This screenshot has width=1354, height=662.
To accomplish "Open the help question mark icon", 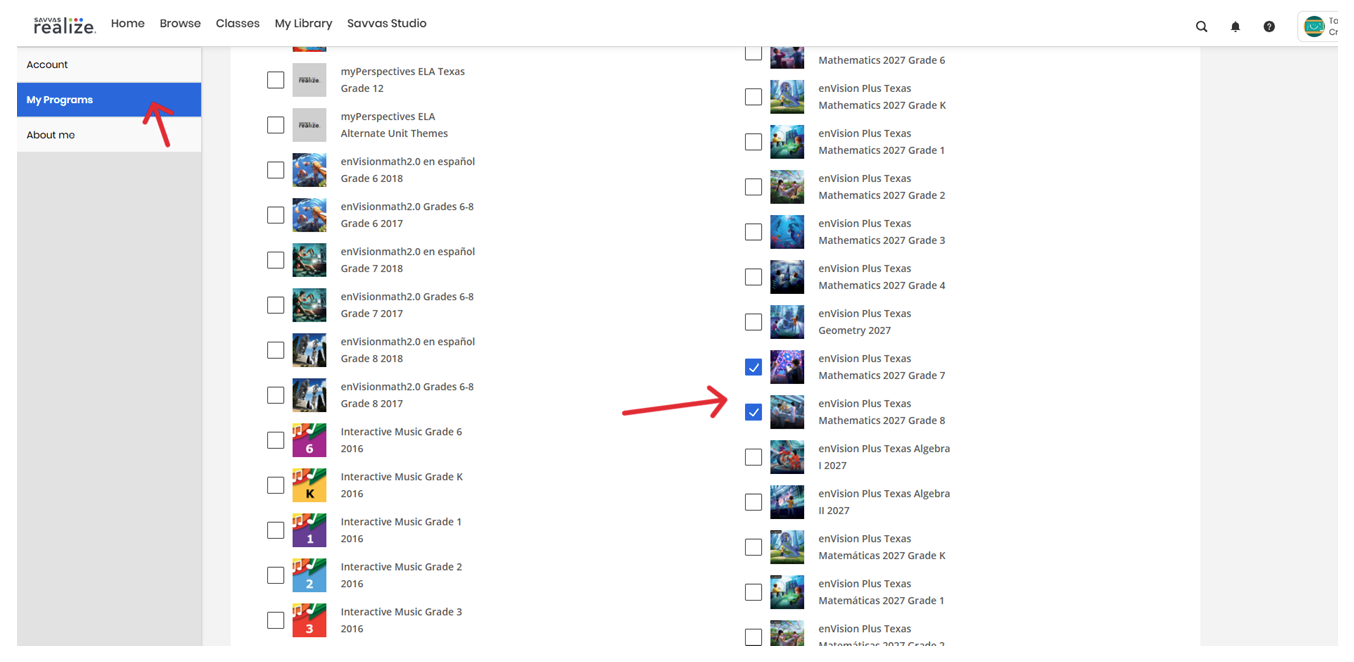I will (x=1269, y=27).
